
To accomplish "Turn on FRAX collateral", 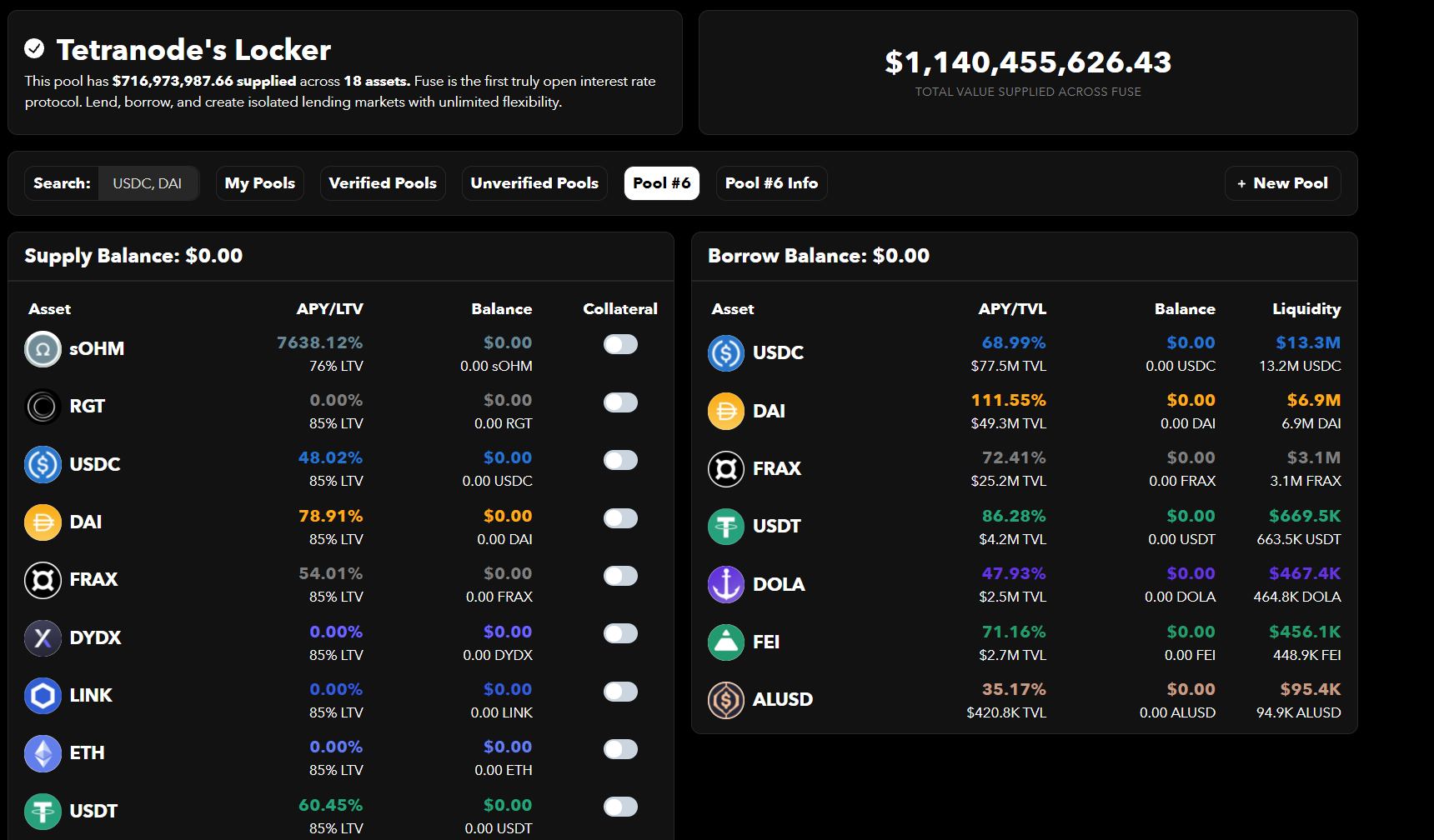I will click(620, 576).
